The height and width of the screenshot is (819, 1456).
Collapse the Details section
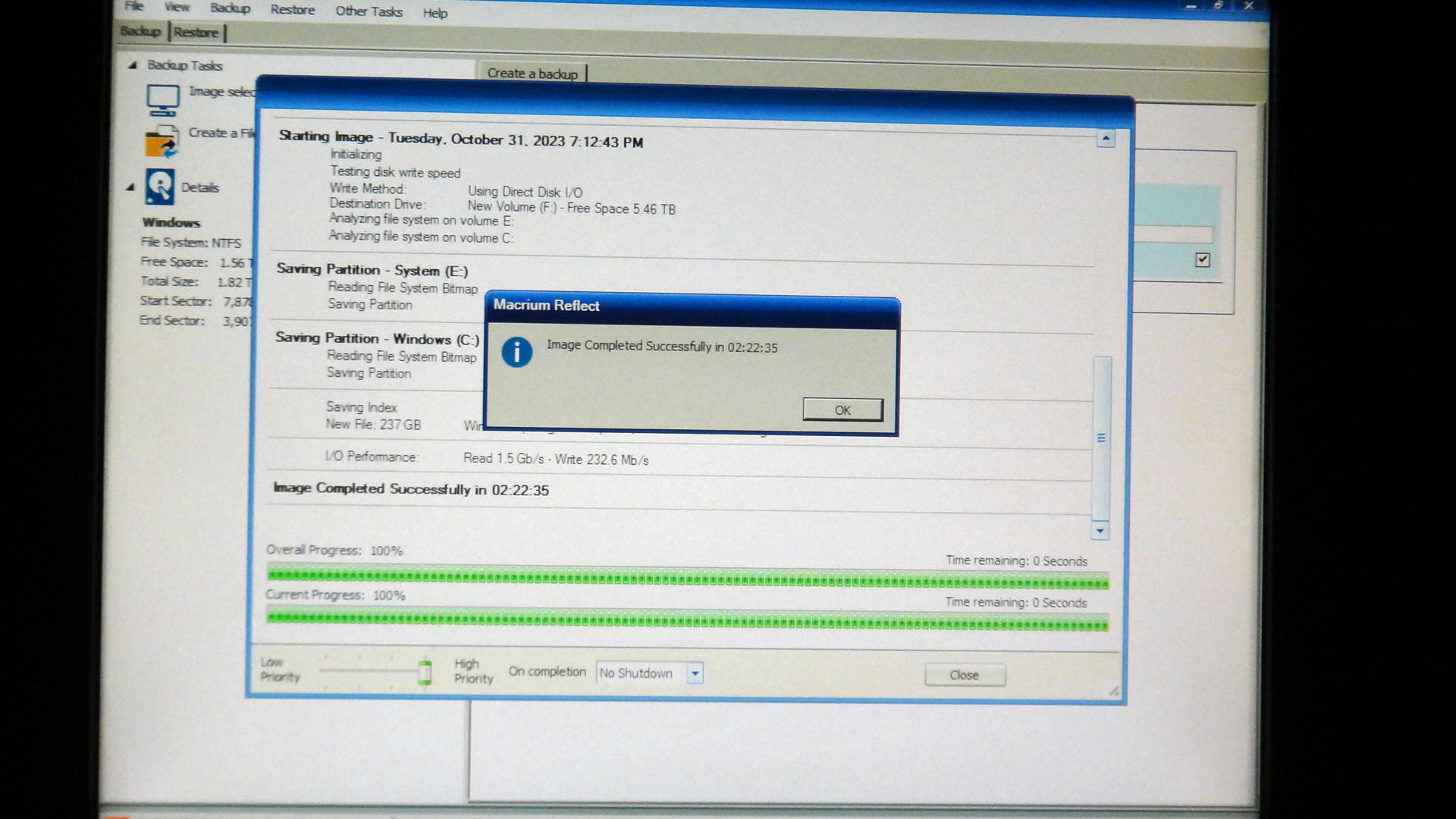[x=130, y=187]
